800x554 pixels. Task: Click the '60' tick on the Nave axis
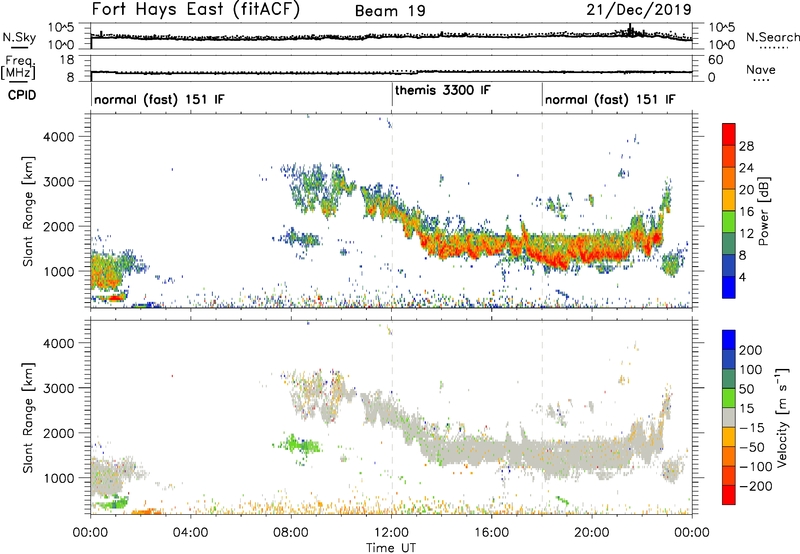pyautogui.click(x=715, y=60)
